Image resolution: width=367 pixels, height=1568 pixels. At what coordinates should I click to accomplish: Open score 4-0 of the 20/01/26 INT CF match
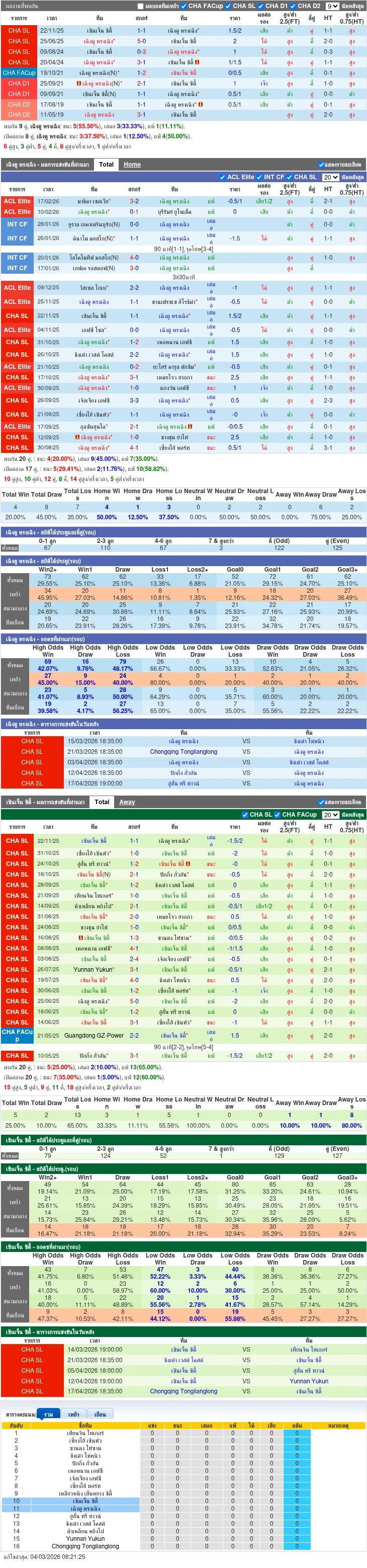(x=134, y=258)
